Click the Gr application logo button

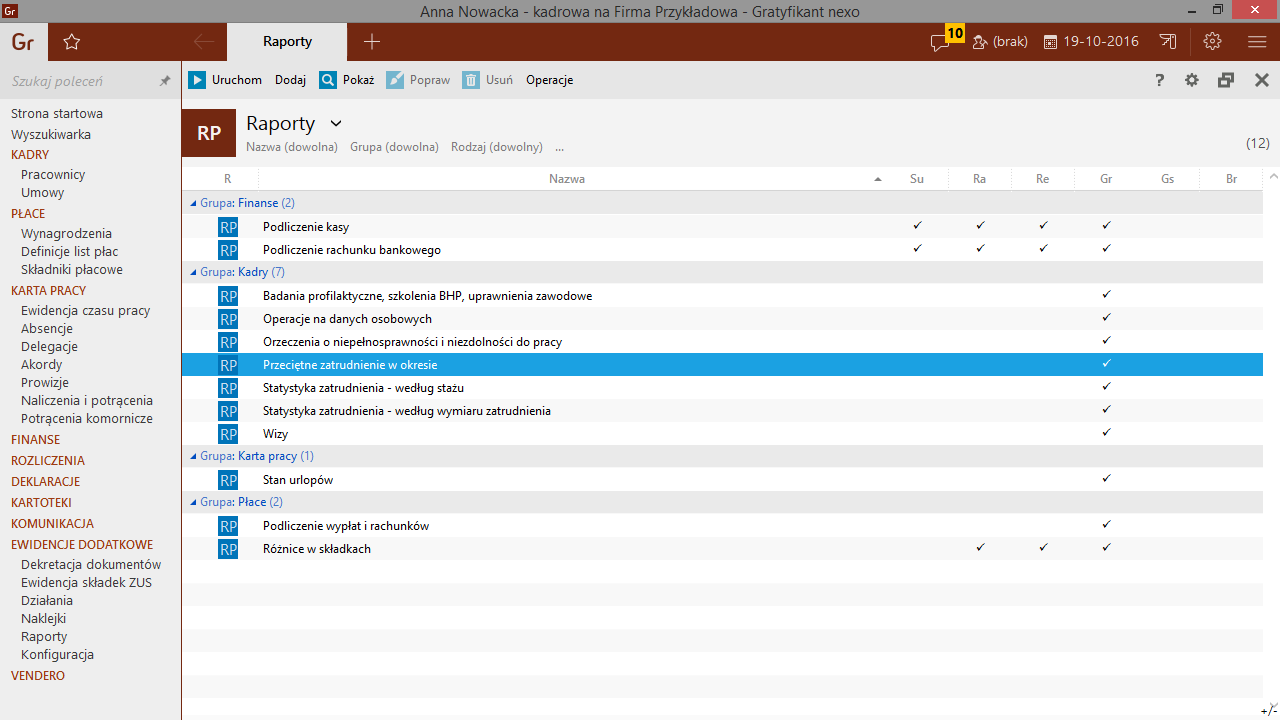pos(23,42)
